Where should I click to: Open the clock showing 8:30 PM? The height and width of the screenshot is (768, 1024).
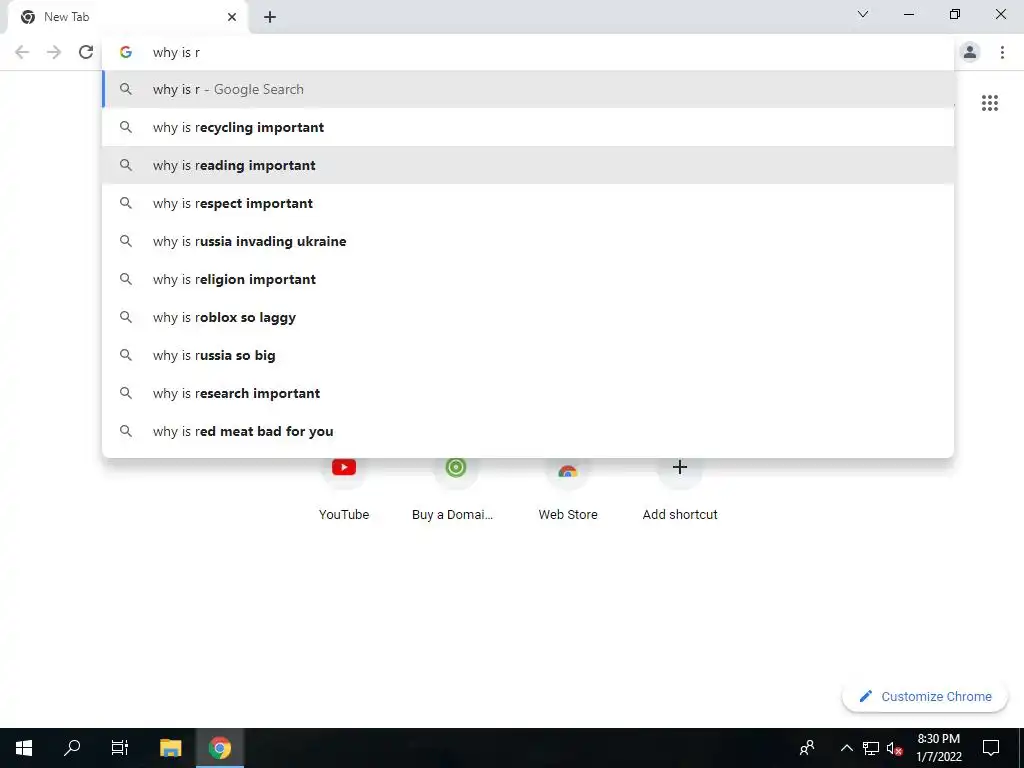coord(938,748)
